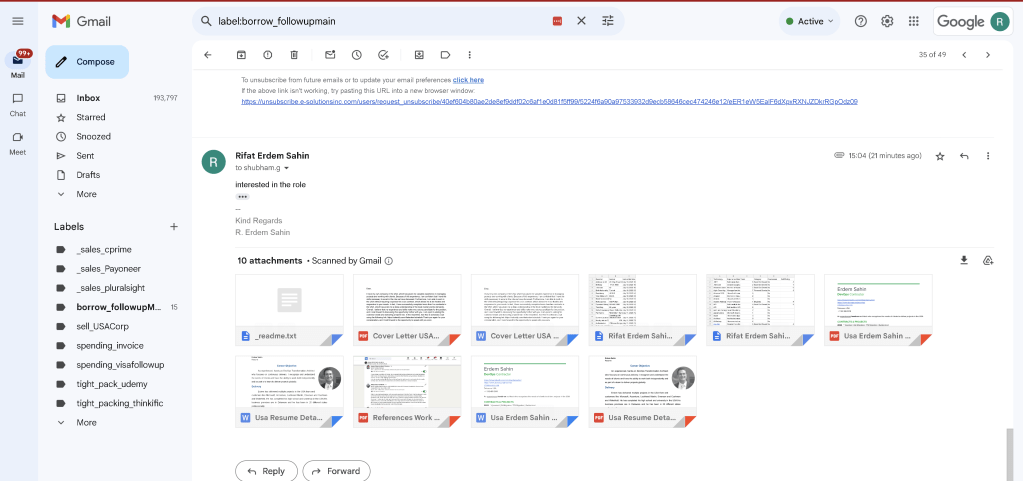Viewport: 1023px width, 481px height.
Task: Go to the newer conversation arrow
Action: 964,55
